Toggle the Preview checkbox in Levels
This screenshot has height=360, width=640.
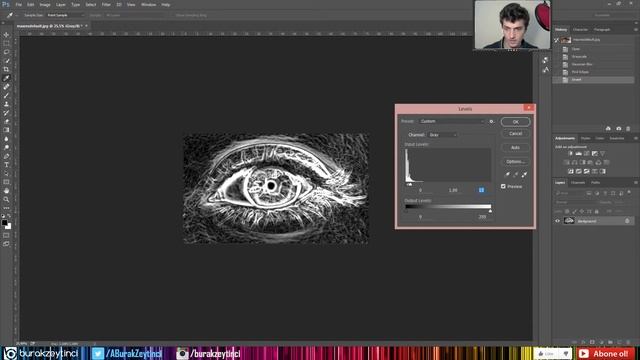[503, 186]
